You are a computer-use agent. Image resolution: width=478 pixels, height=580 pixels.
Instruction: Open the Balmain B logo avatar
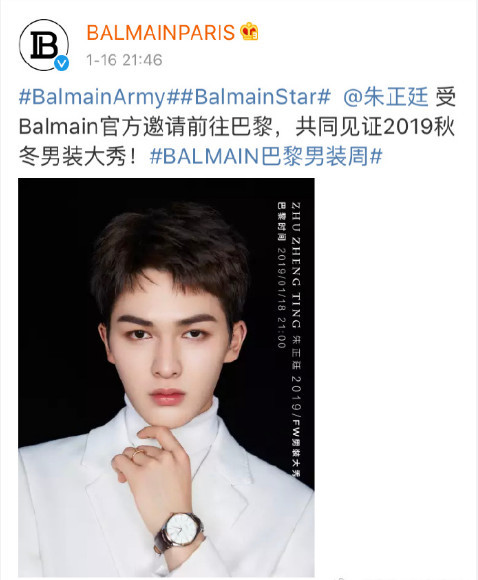44,45
